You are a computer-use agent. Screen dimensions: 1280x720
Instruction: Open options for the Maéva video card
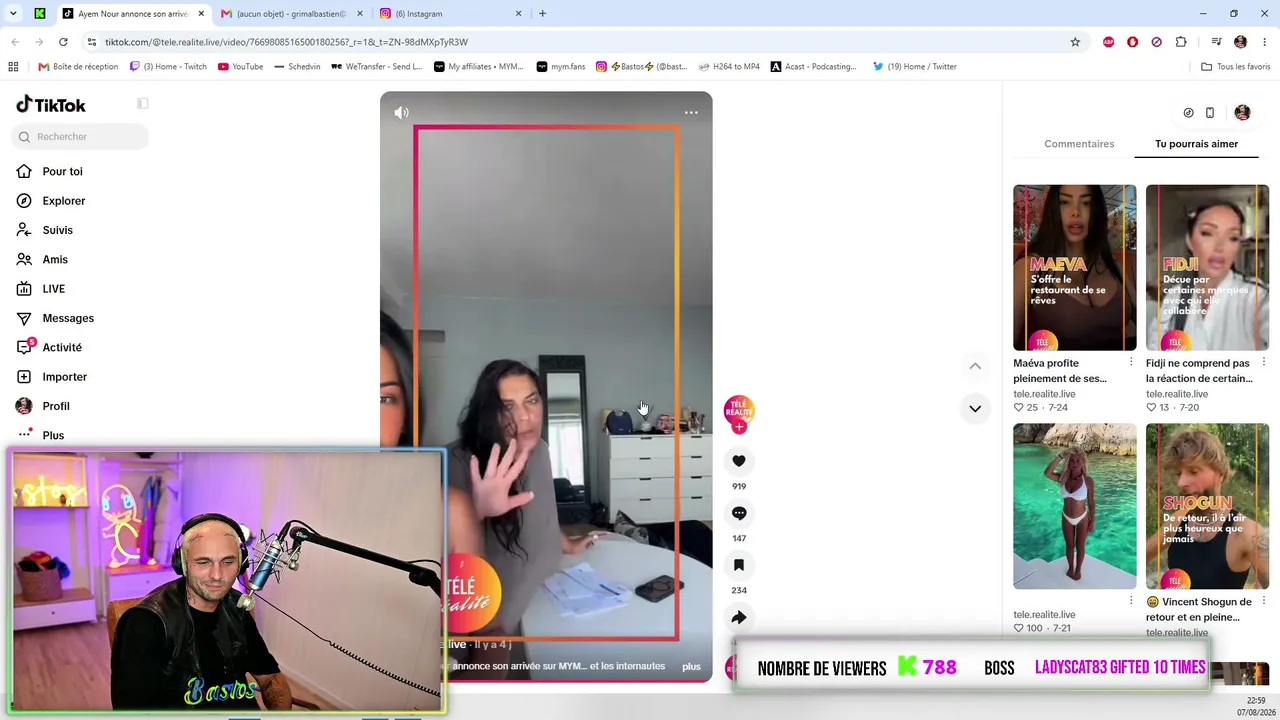pos(1131,362)
